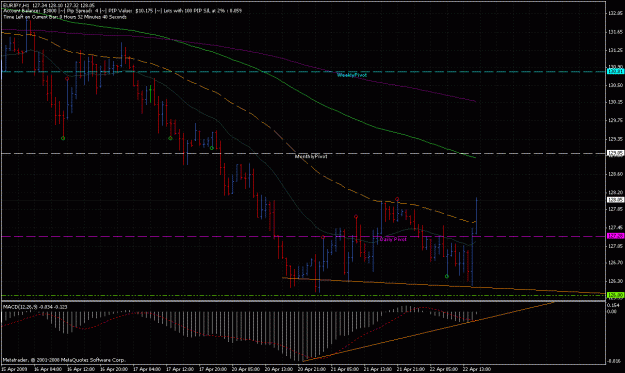625x373 pixels.
Task: Click the Time Left on Current Bar text
Action: [x=65, y=17]
